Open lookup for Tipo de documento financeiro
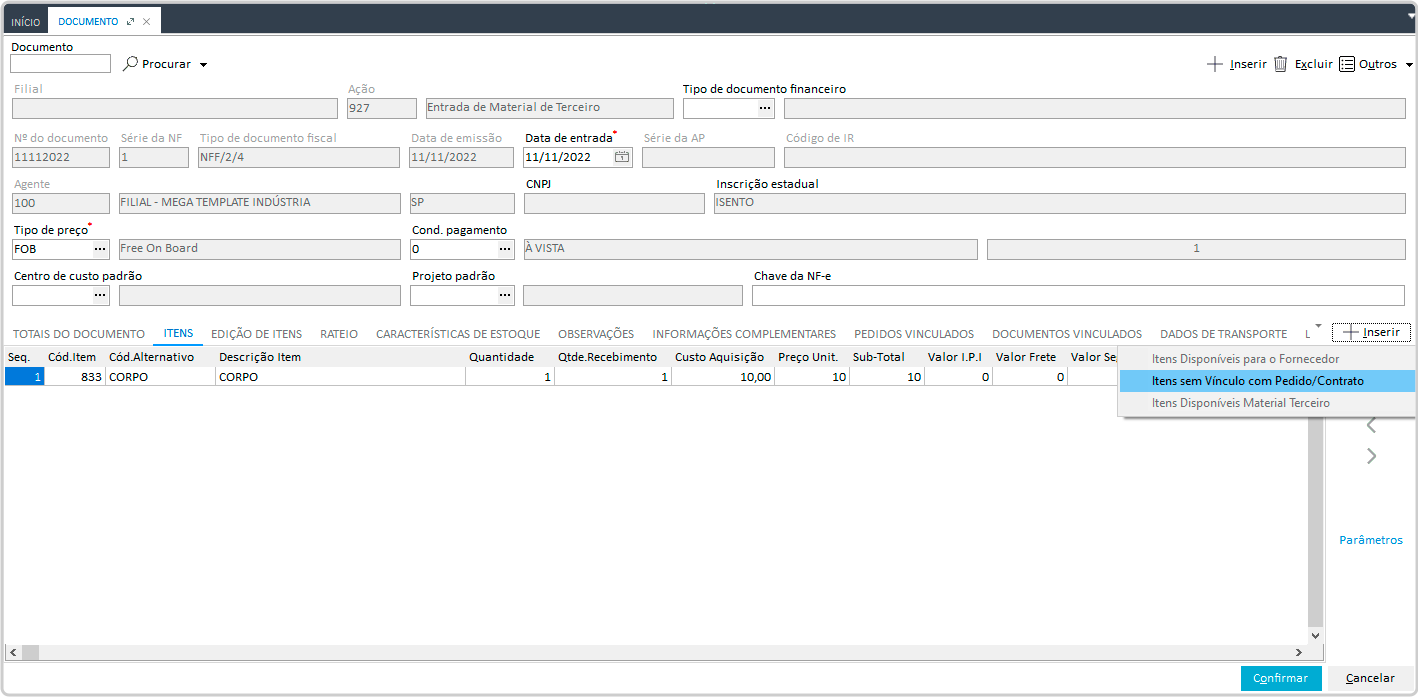This screenshot has height=697, width=1418. (765, 108)
